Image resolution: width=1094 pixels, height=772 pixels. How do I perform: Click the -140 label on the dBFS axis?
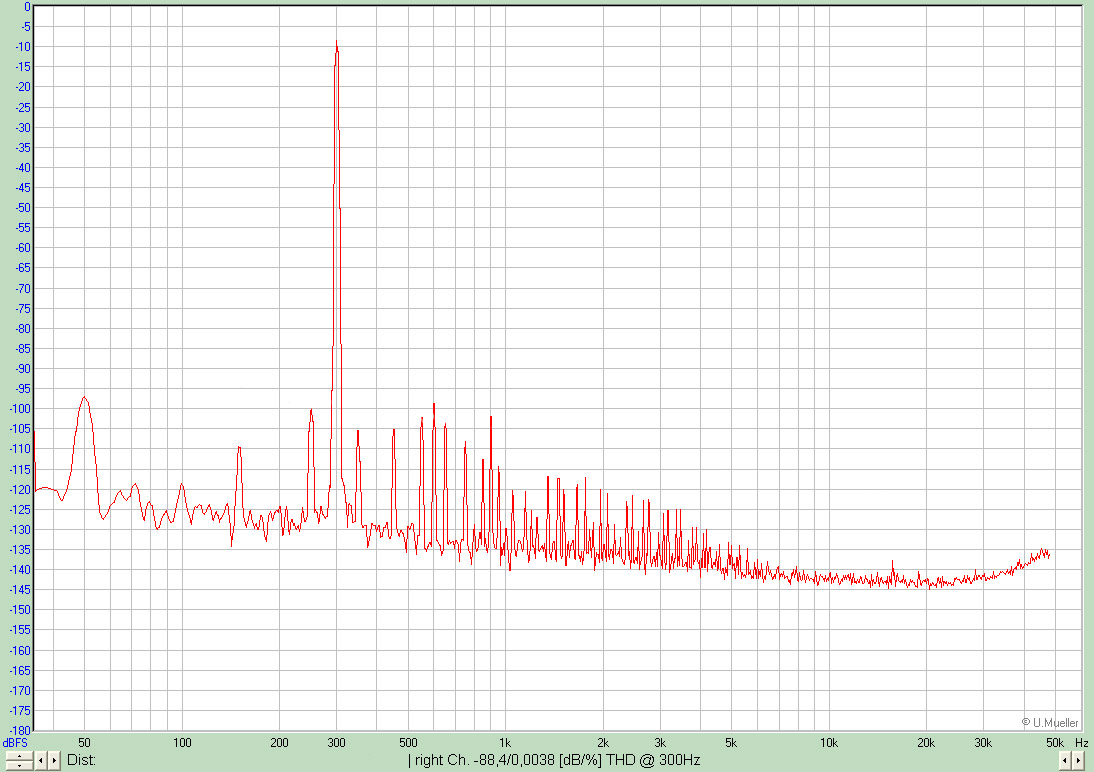[x=20, y=570]
